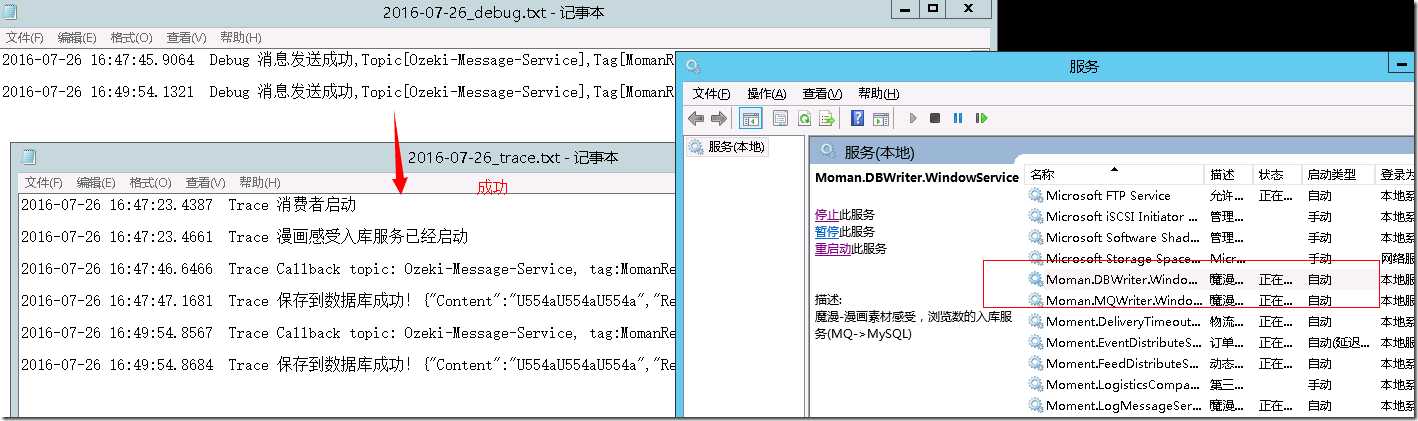The image size is (1418, 421).
Task: Click the Stop service square icon
Action: [x=935, y=119]
